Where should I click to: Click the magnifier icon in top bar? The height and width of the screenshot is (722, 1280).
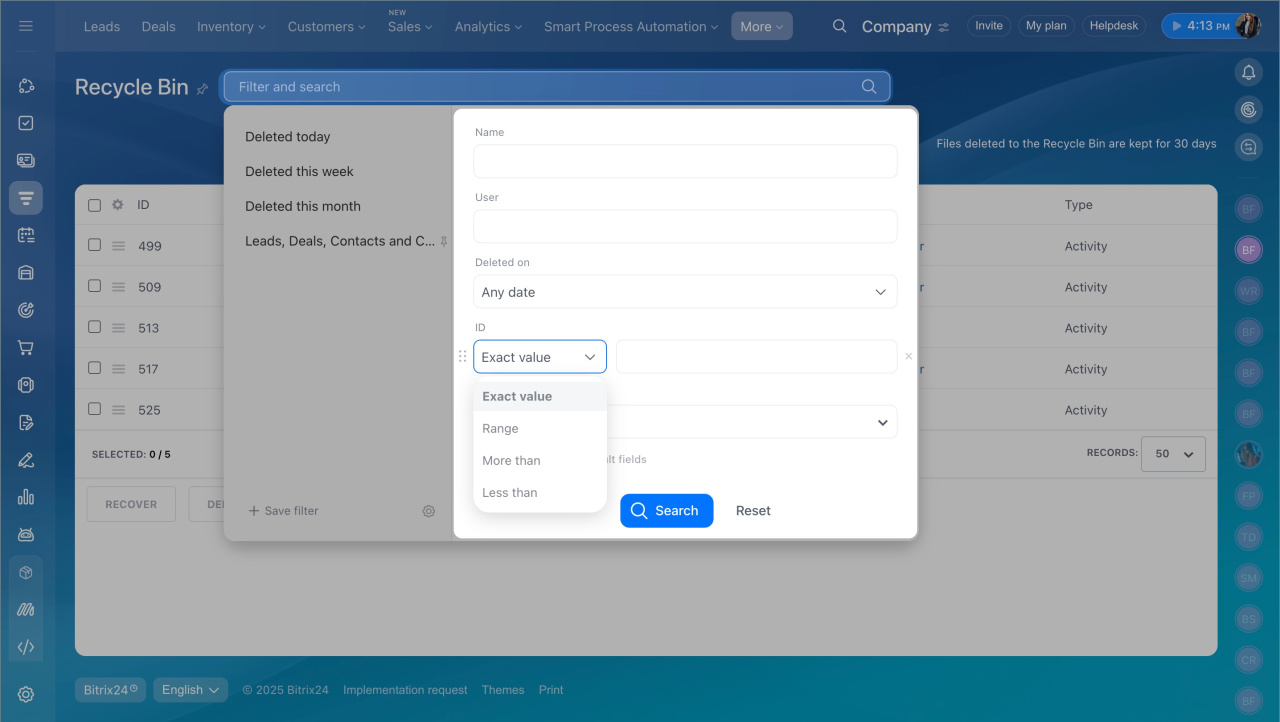click(840, 26)
